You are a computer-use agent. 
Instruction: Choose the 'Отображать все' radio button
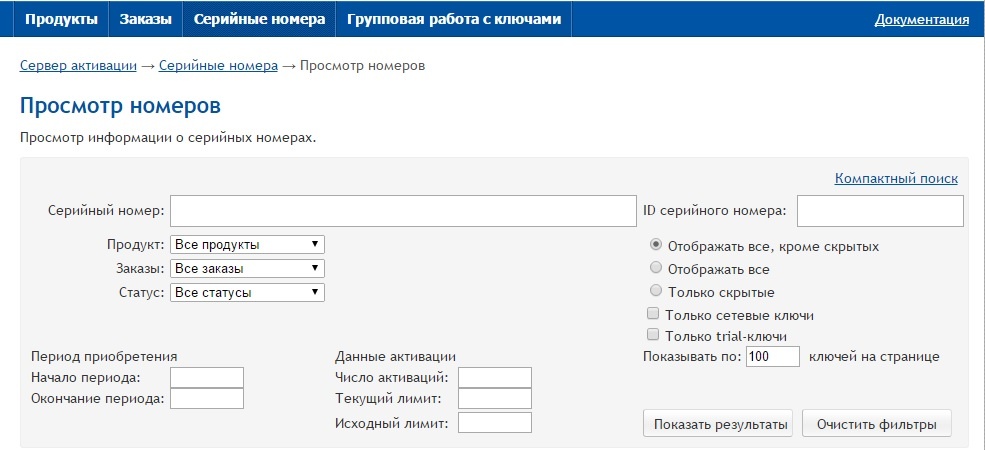(656, 268)
